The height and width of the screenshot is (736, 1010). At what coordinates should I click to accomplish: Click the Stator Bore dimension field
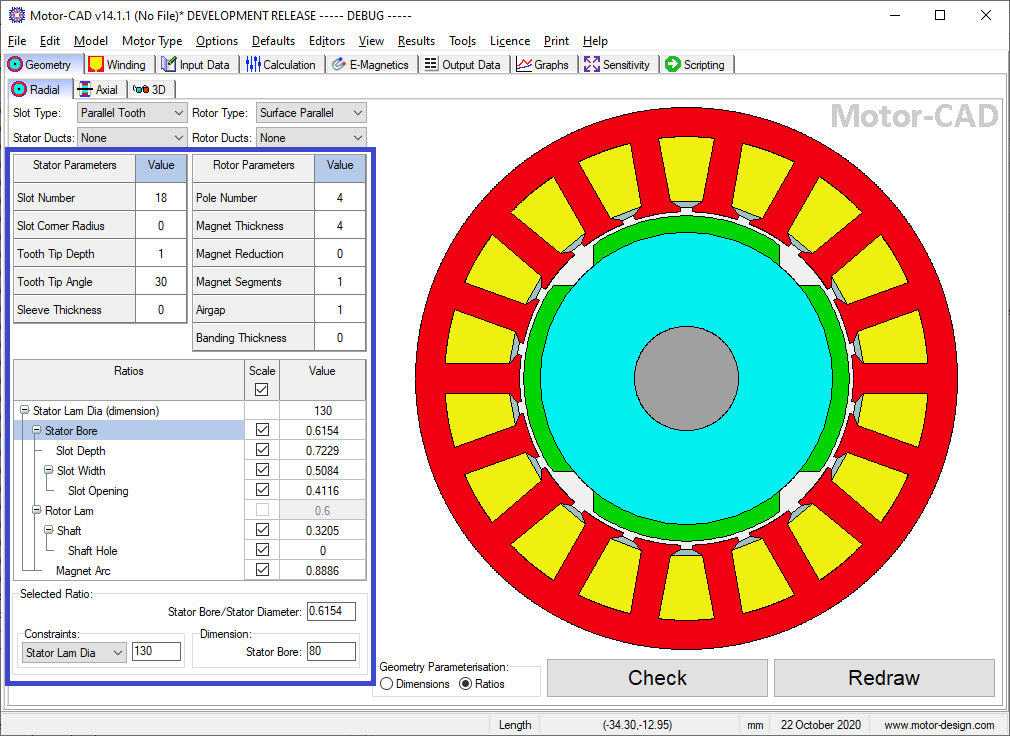331,651
